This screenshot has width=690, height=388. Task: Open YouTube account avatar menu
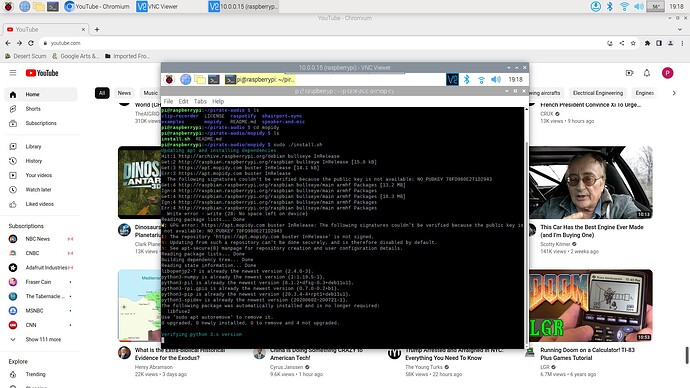pos(667,73)
